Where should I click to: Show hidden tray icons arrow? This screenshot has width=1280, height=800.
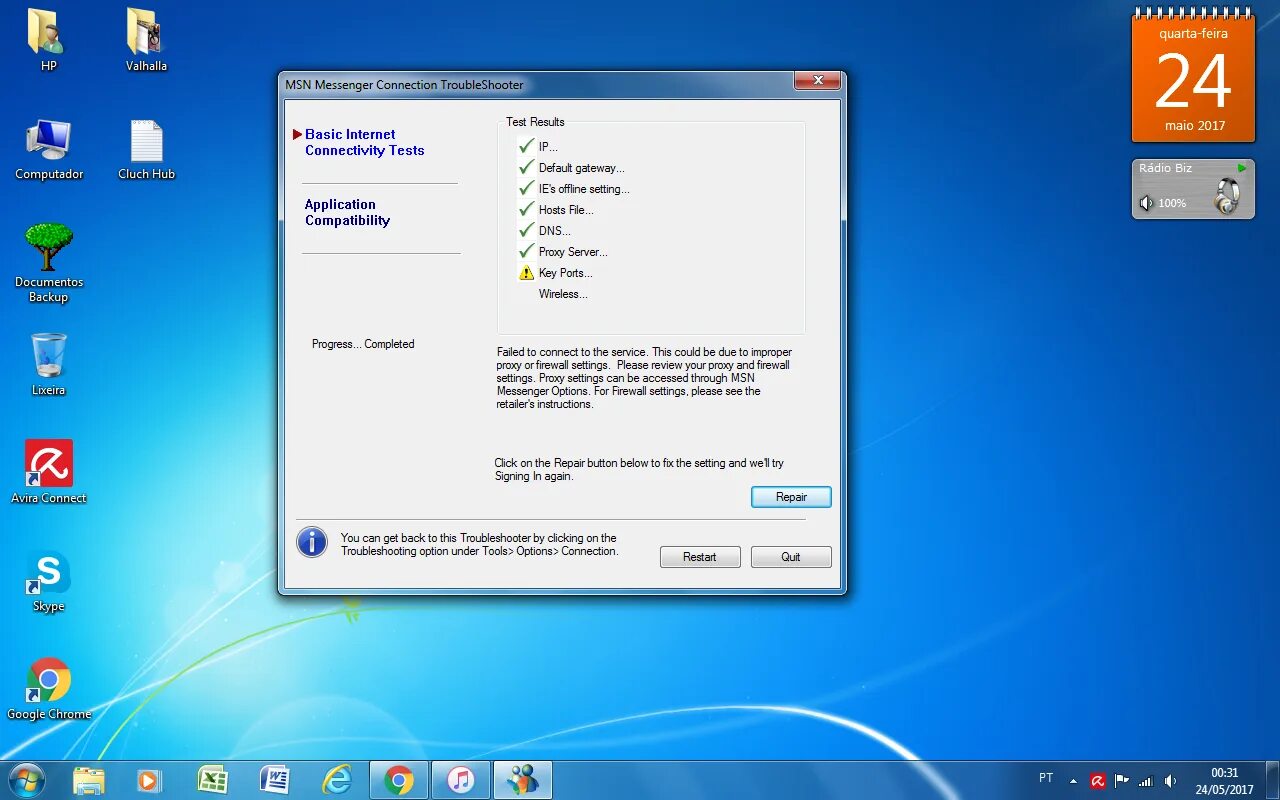tap(1073, 781)
